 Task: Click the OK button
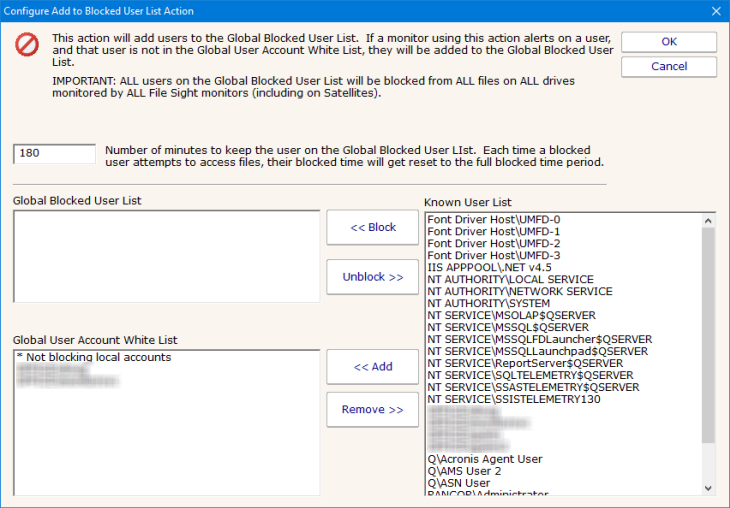668,42
